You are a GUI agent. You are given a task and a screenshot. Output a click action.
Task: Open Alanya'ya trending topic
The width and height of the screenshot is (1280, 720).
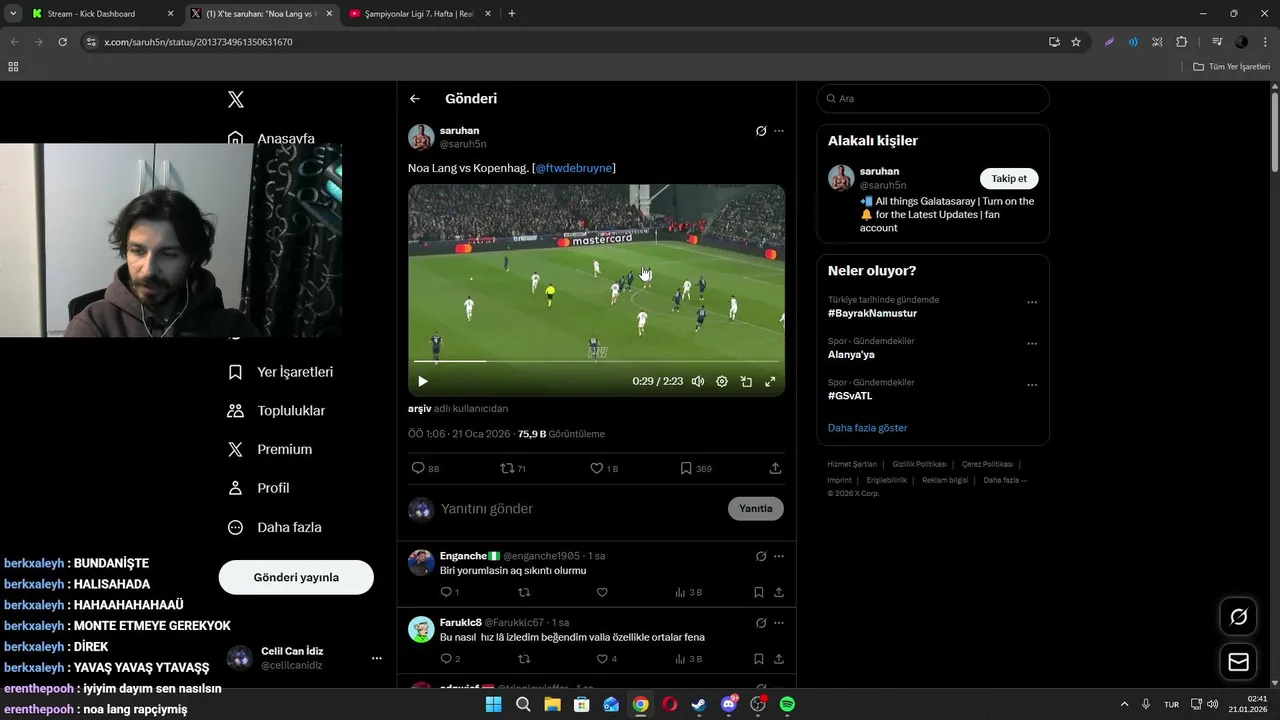point(851,354)
